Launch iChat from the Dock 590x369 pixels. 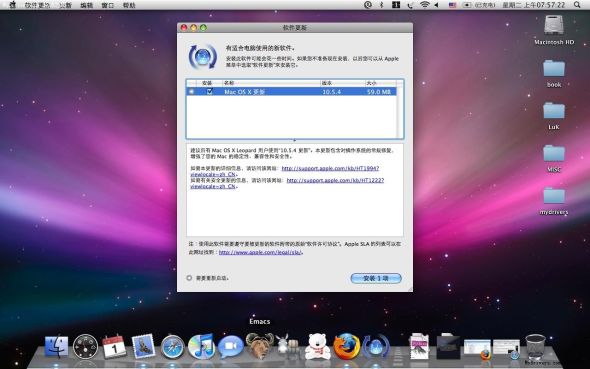point(231,346)
